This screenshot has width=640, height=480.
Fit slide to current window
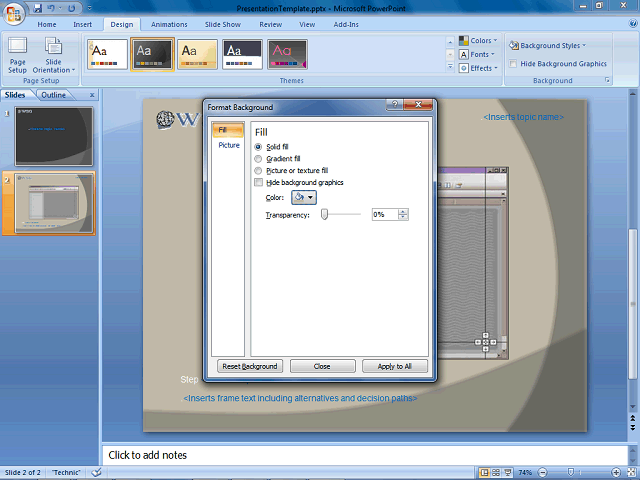pos(631,472)
